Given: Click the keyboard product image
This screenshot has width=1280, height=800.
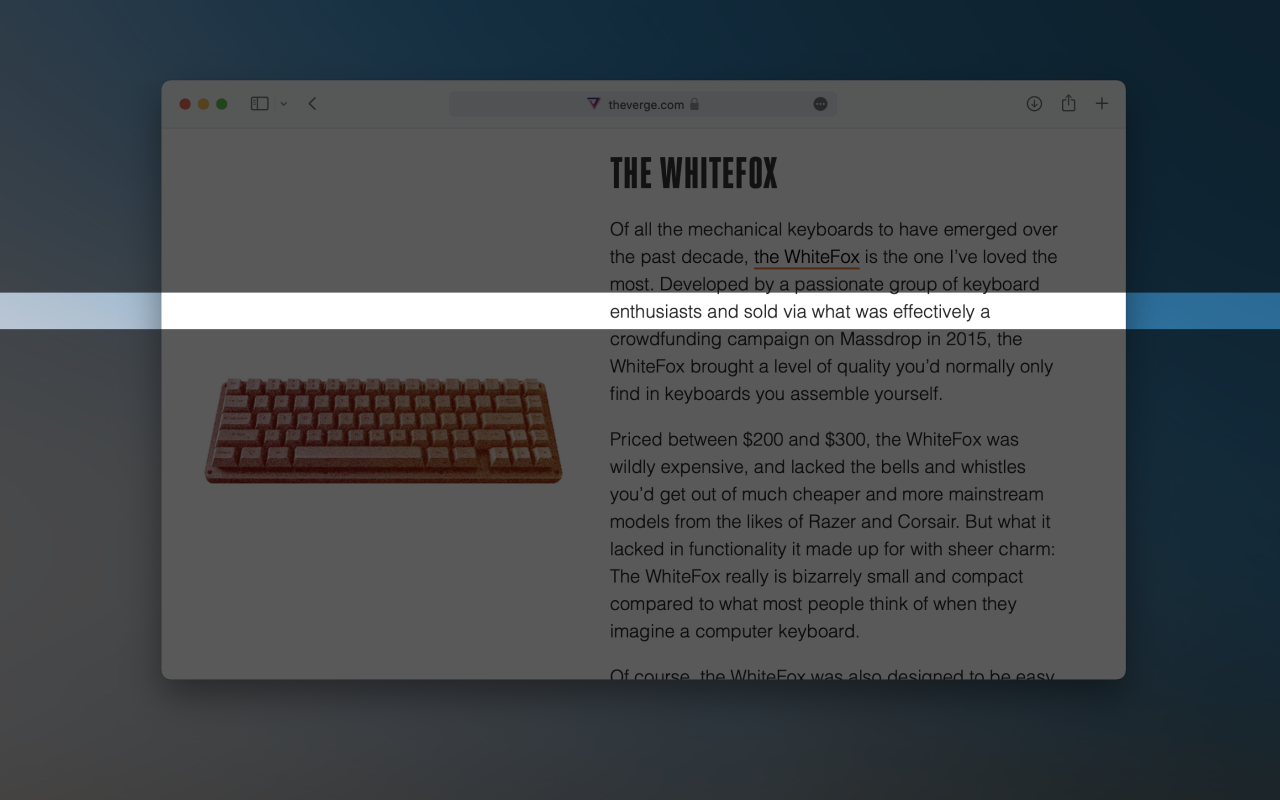Looking at the screenshot, I should [383, 431].
